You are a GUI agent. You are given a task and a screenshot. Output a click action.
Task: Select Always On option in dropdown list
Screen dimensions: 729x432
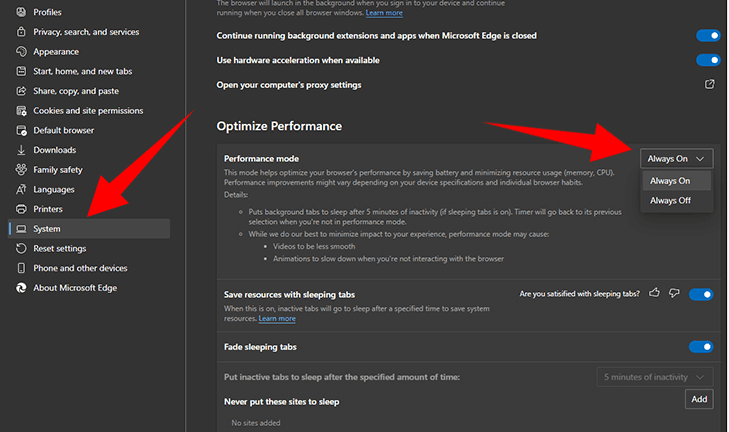click(676, 180)
